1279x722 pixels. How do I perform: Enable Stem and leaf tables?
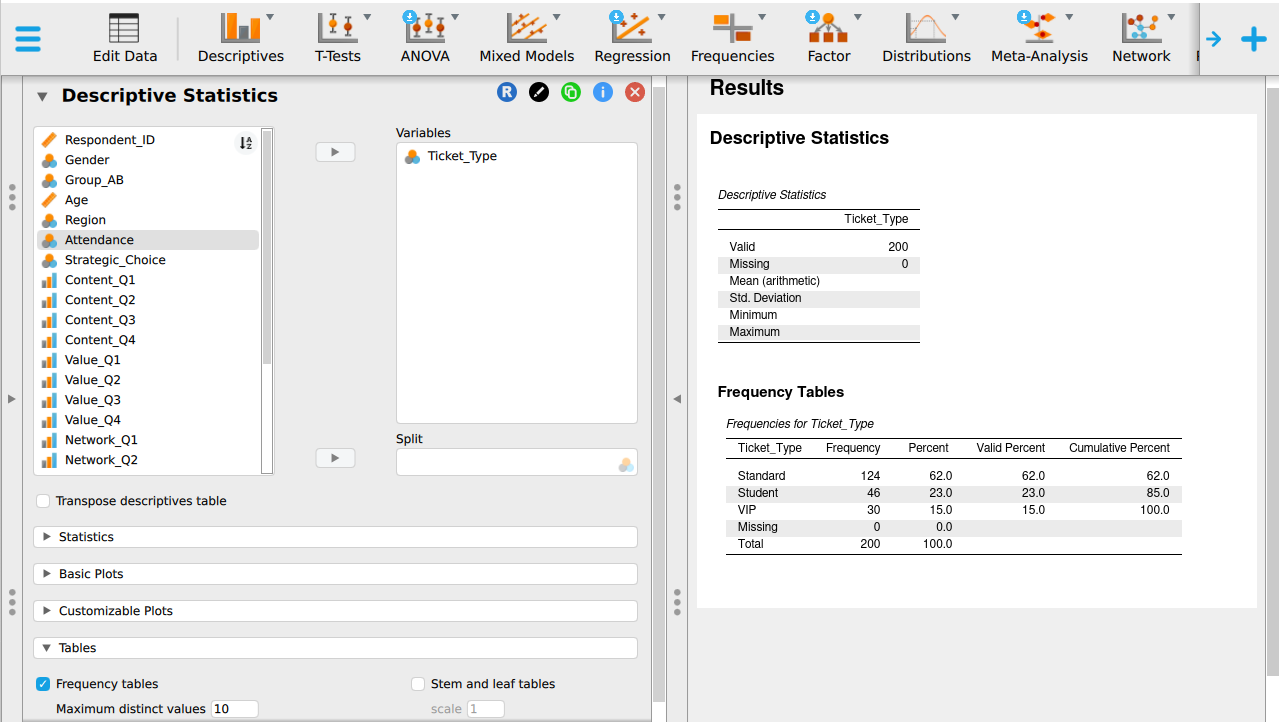tap(418, 684)
